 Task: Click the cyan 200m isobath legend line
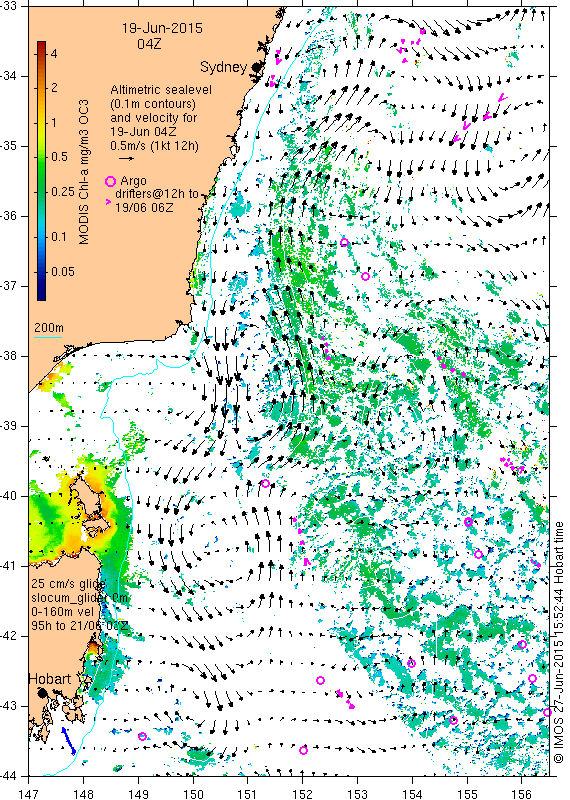pos(48,337)
